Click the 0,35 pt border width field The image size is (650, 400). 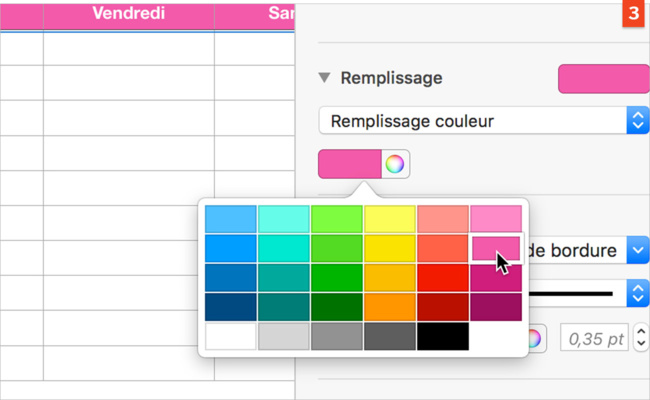click(x=596, y=339)
